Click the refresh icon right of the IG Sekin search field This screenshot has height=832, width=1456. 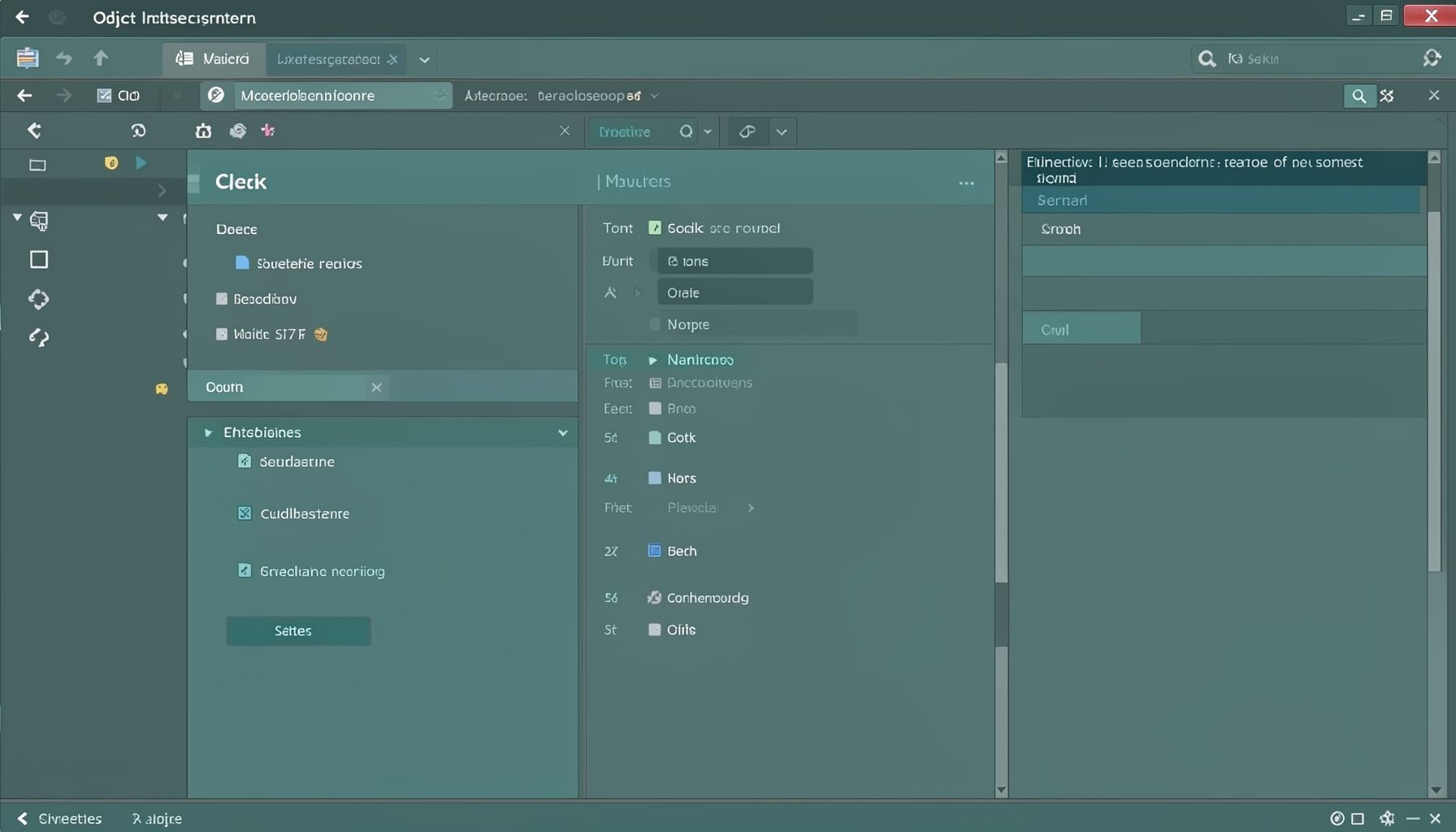1432,58
